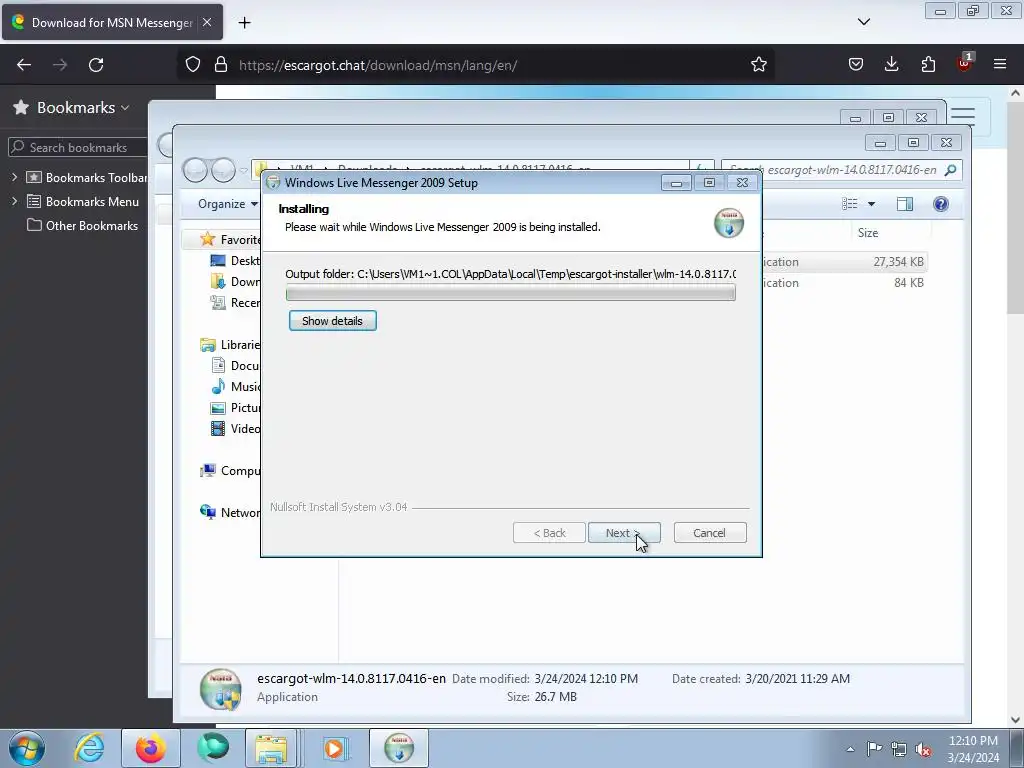This screenshot has height=768, width=1024.
Task: Click the Search bookmarks field
Action: 77,148
